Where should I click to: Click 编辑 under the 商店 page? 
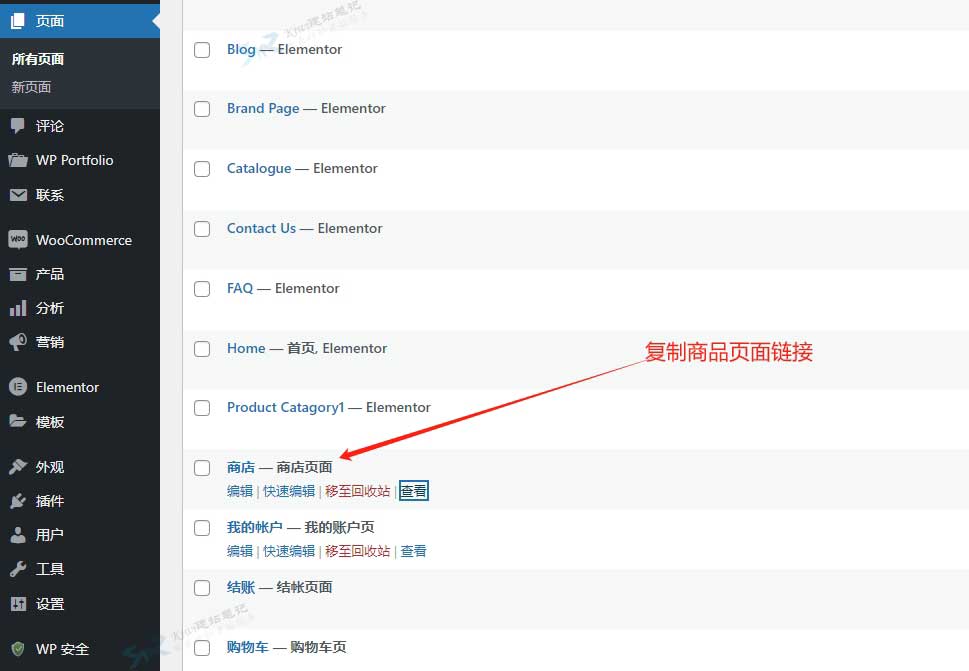tap(240, 491)
